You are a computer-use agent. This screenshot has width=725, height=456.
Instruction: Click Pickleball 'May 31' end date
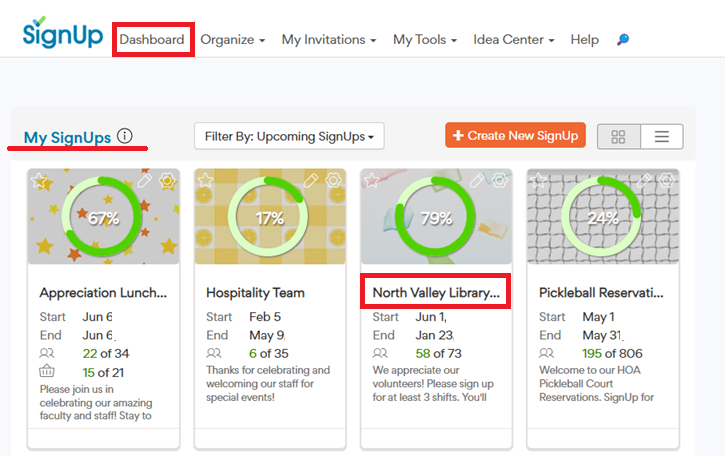(602, 335)
